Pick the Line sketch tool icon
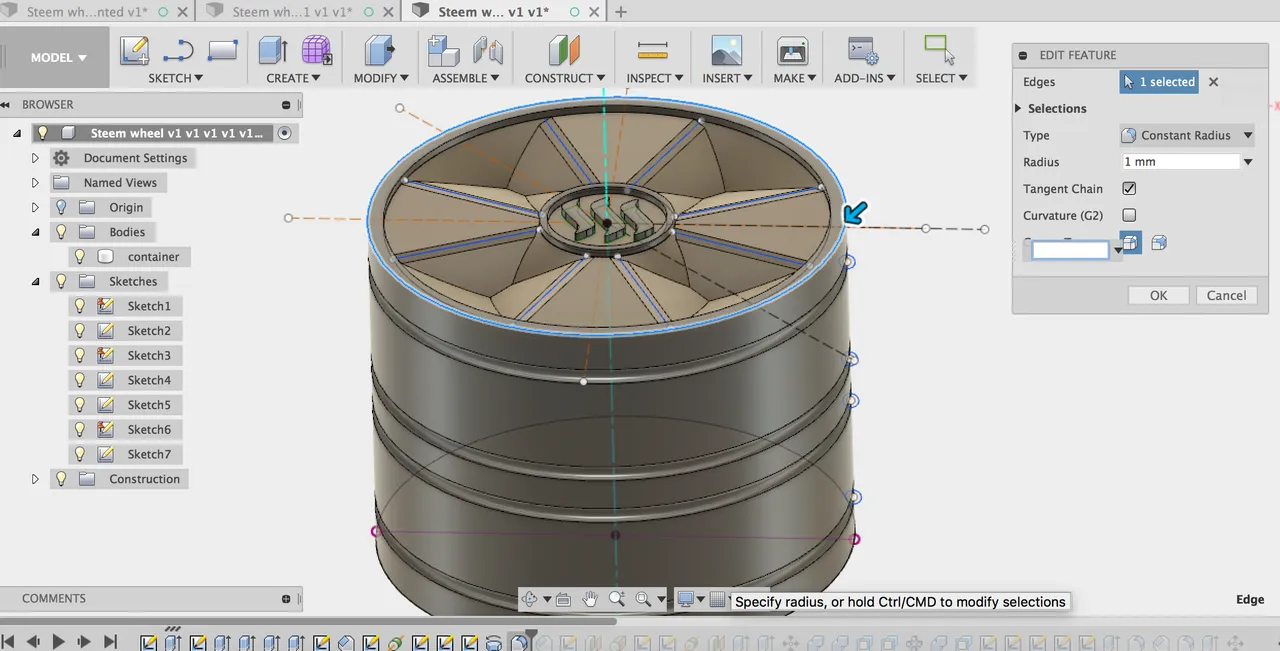Image resolution: width=1280 pixels, height=651 pixels. coord(178,50)
